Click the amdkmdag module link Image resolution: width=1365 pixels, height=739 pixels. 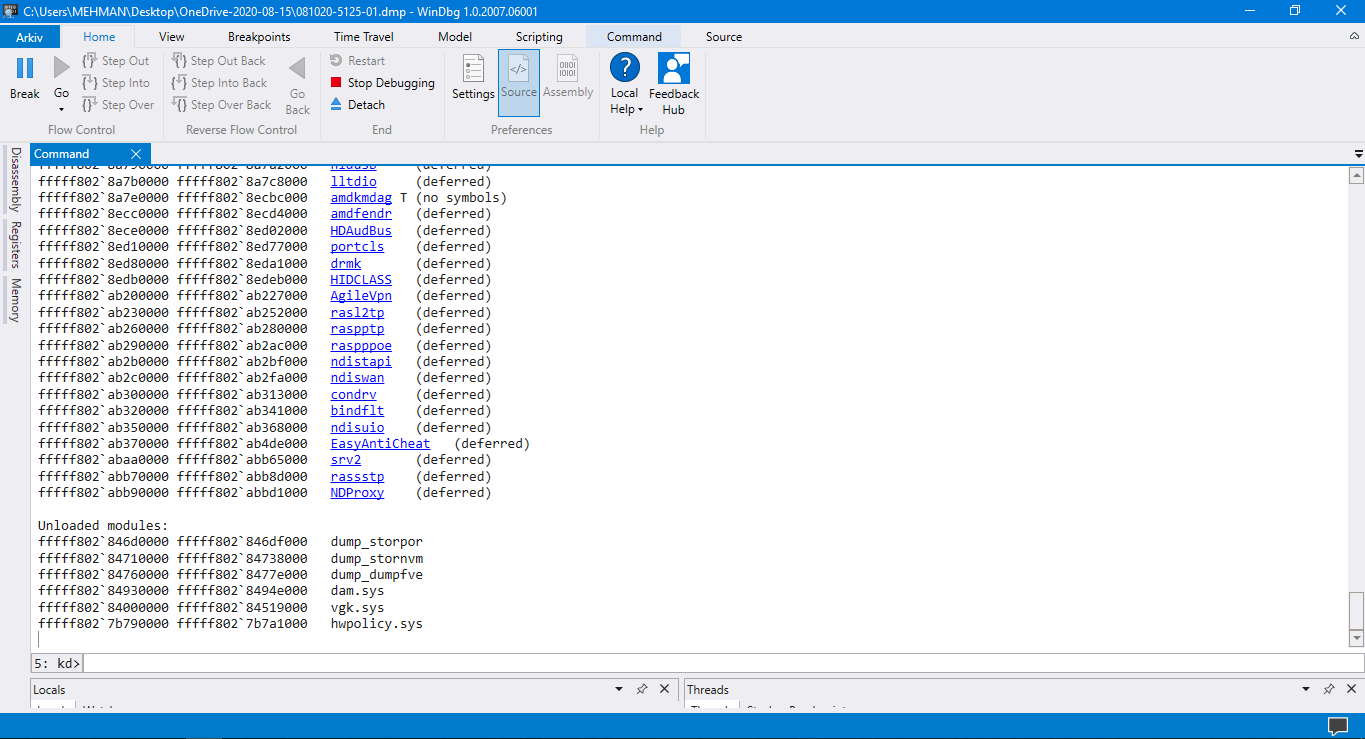click(x=361, y=198)
